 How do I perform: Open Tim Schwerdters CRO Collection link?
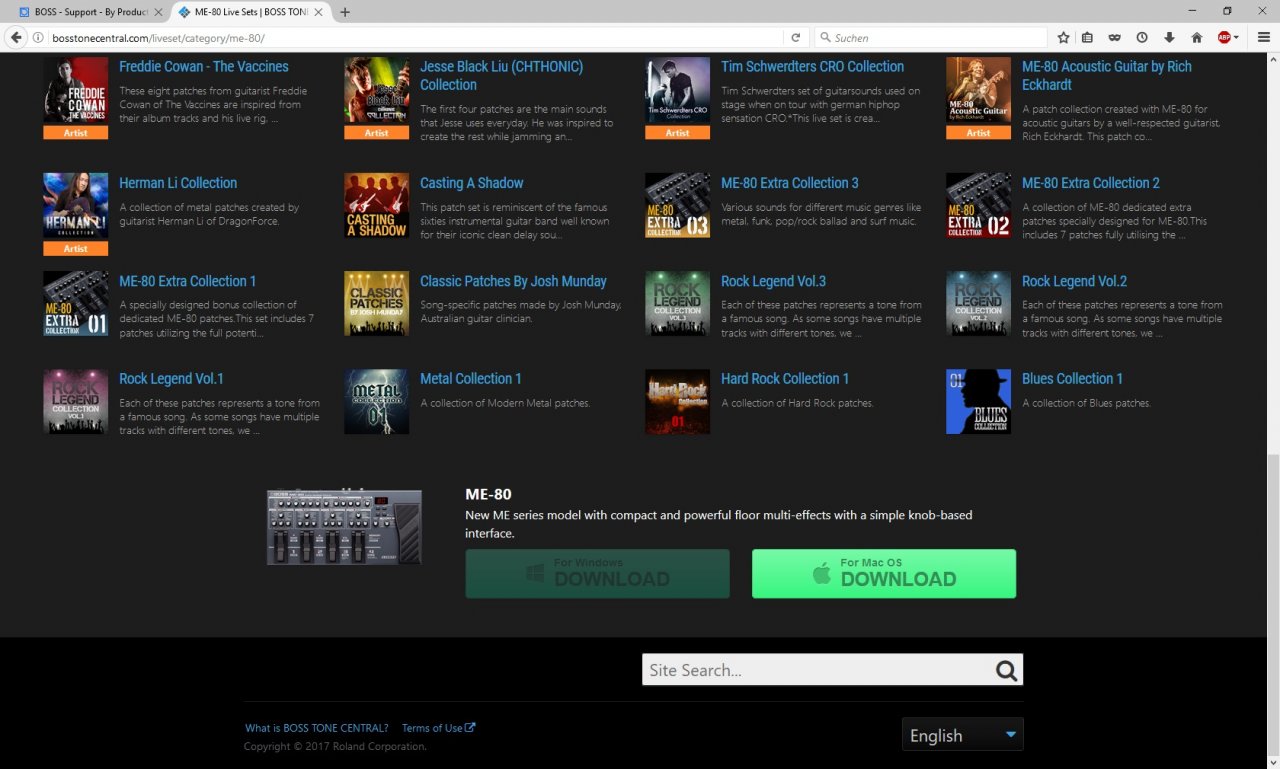pos(812,67)
